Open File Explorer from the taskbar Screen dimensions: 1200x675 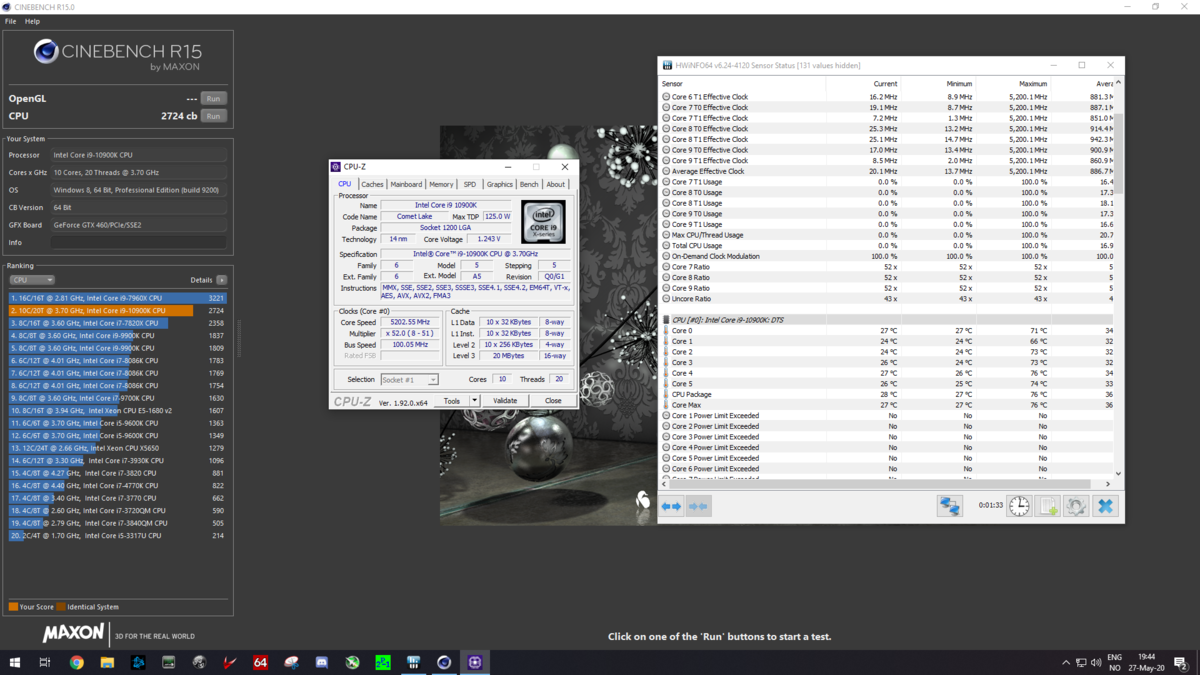click(x=107, y=662)
